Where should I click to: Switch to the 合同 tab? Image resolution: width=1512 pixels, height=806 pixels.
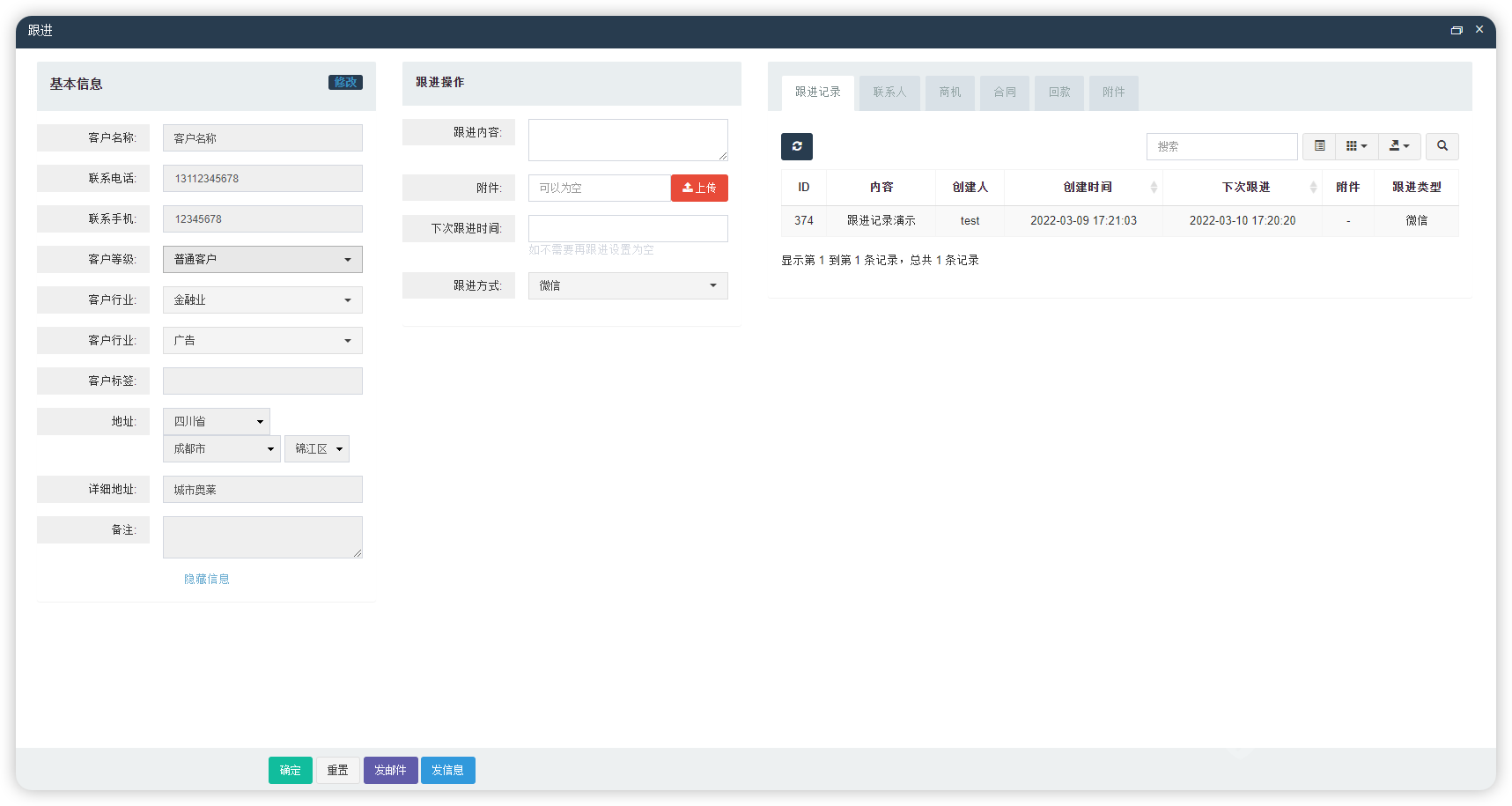(1005, 92)
